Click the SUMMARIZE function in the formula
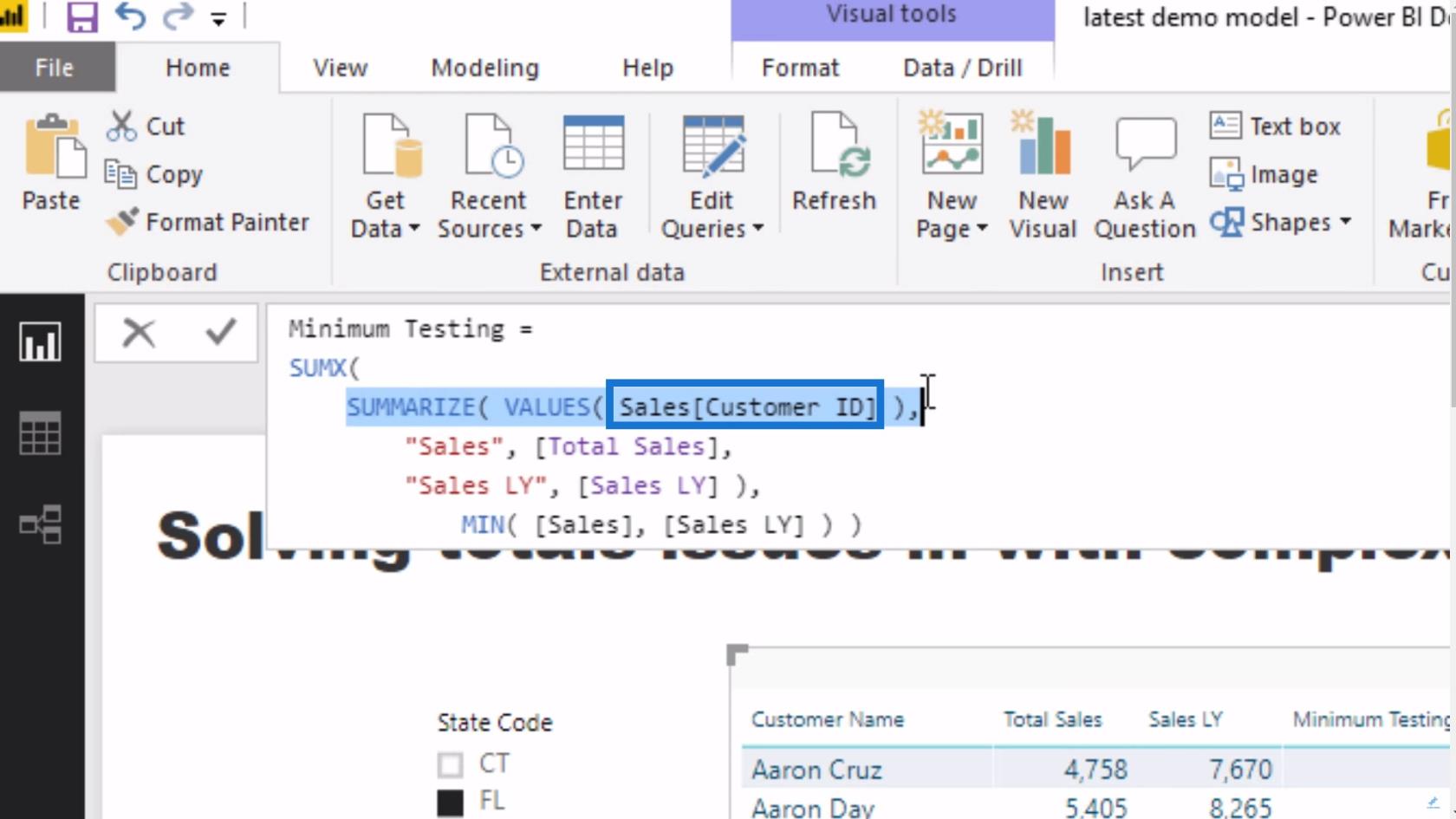The height and width of the screenshot is (819, 1456). click(x=411, y=407)
